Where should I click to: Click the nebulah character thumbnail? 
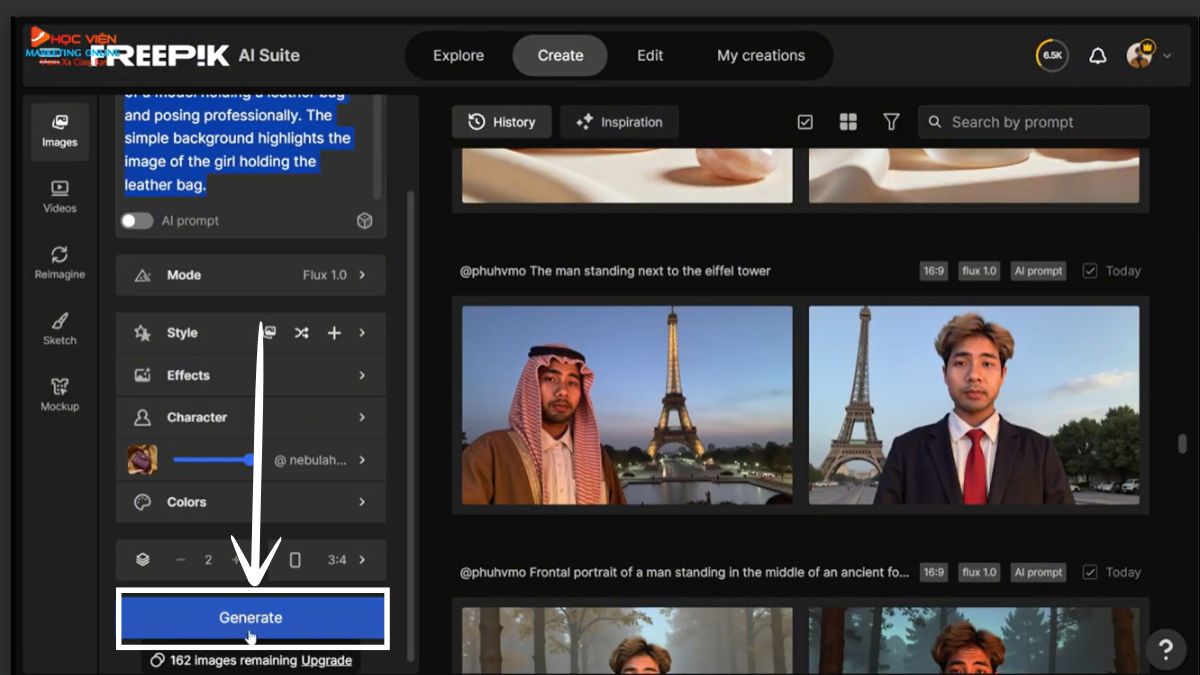tap(142, 460)
